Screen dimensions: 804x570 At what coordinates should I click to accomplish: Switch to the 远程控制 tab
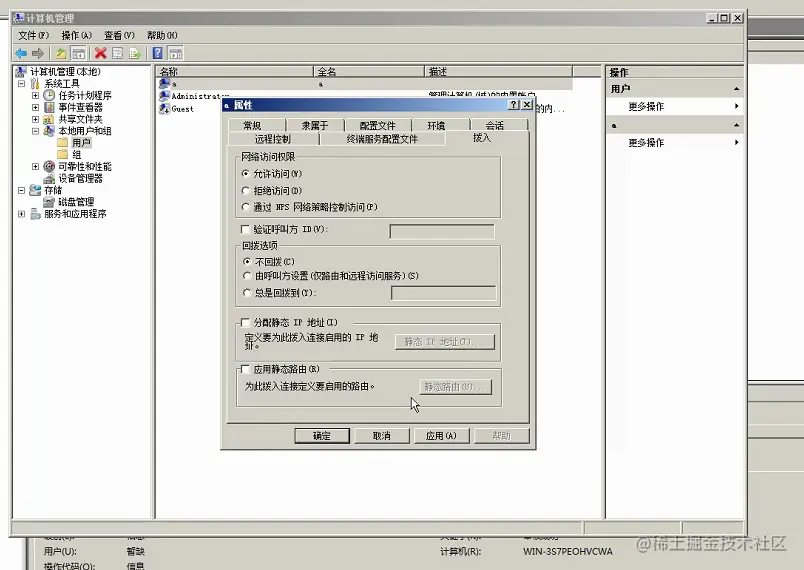[x=273, y=139]
